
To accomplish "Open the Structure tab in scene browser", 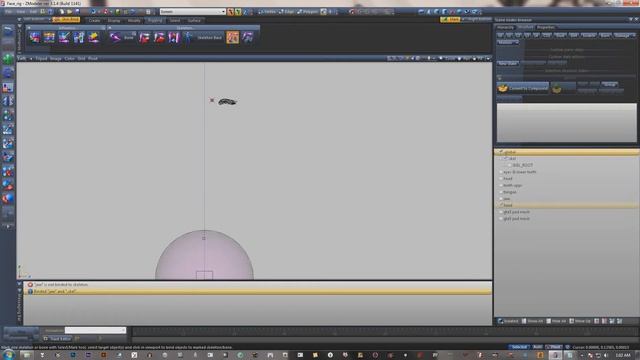I will pos(525,27).
